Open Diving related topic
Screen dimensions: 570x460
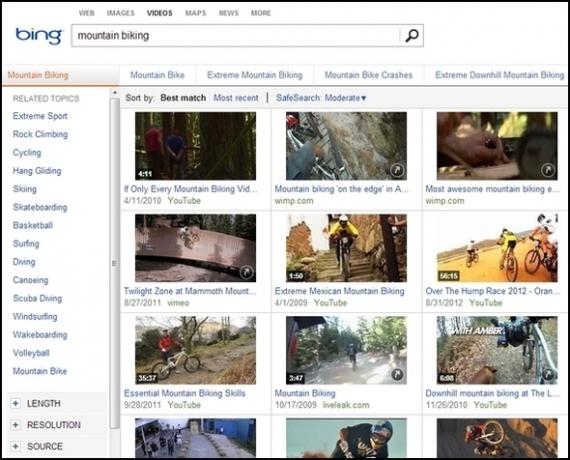pos(24,262)
